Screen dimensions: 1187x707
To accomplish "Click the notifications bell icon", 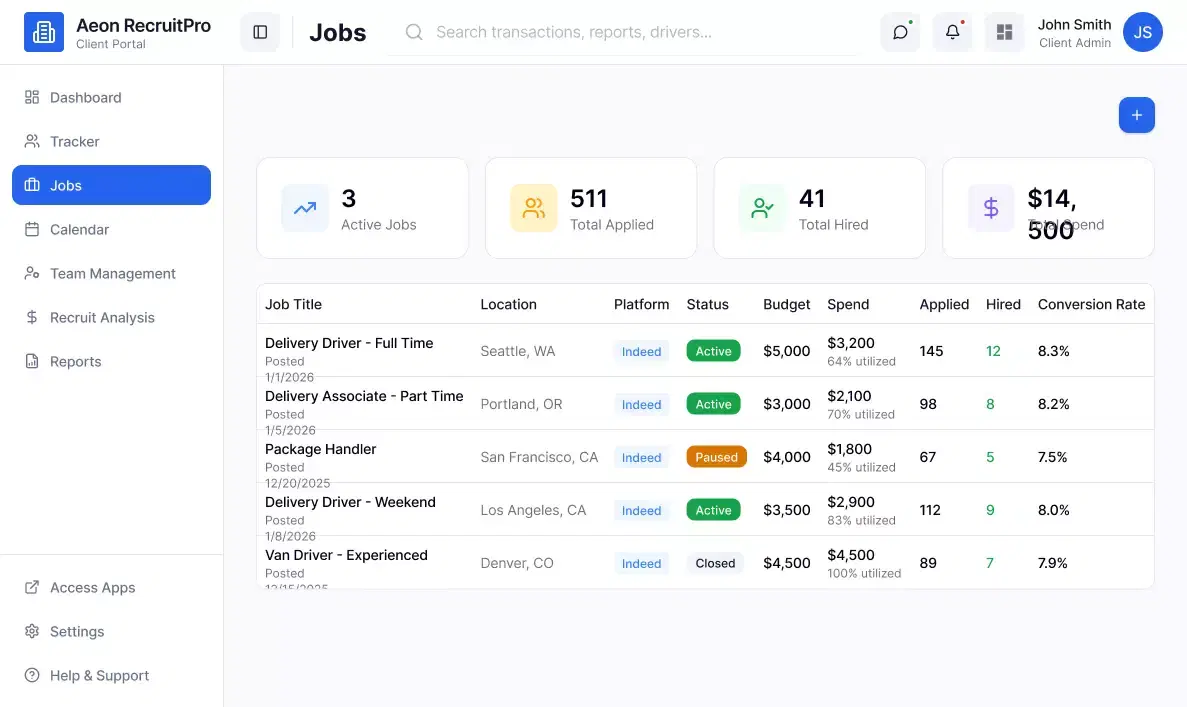I will point(952,32).
